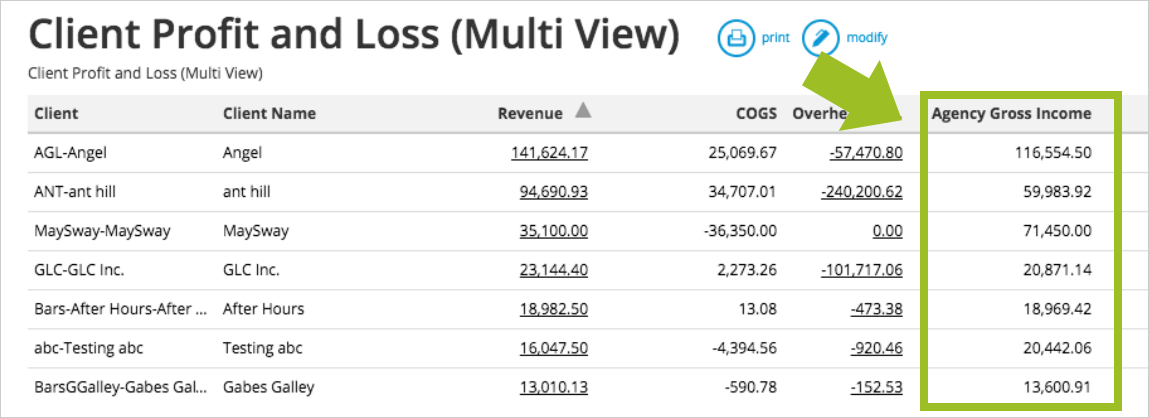This screenshot has width=1149, height=418.
Task: Open ant hill revenue 94,690.93
Action: 553,192
